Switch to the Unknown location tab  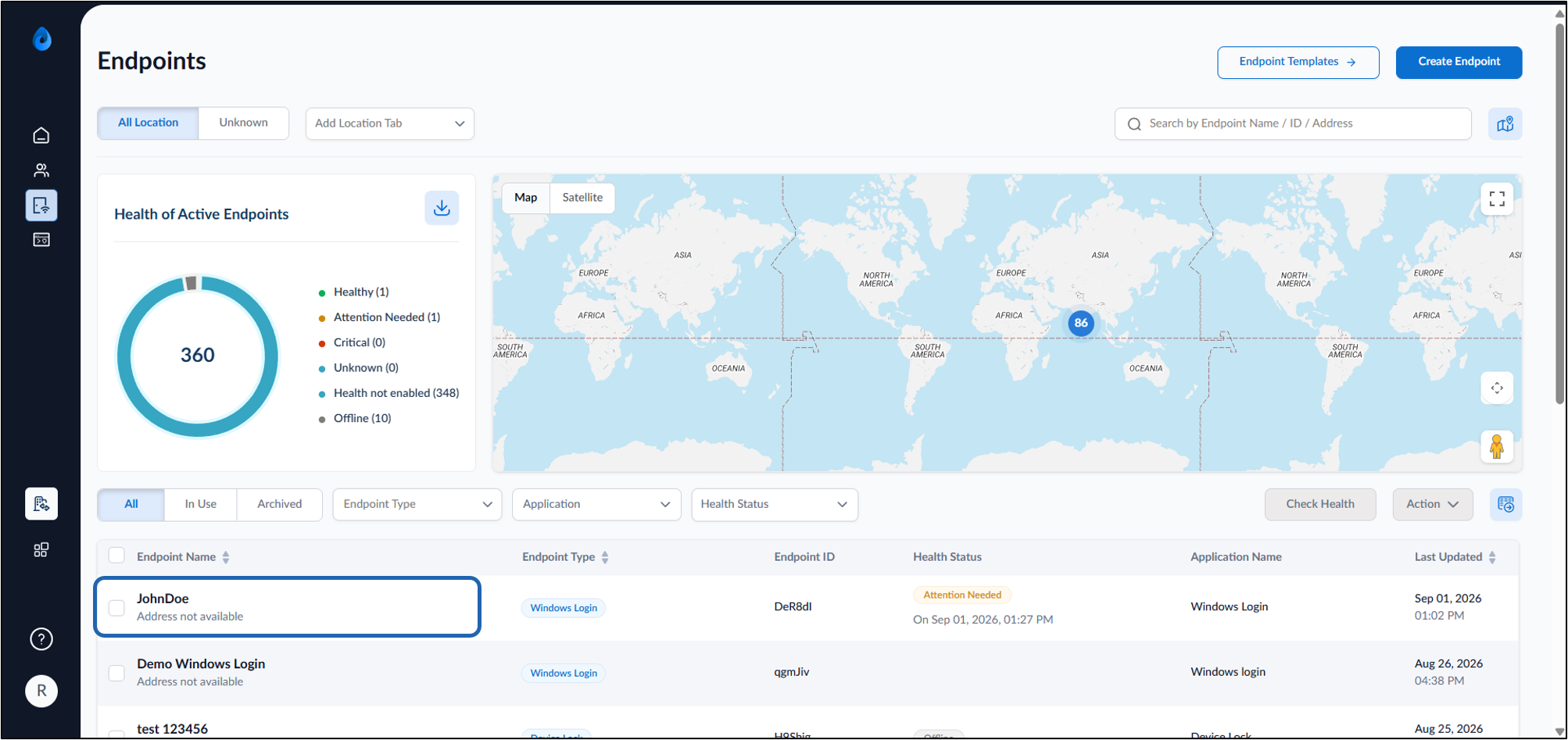click(244, 123)
